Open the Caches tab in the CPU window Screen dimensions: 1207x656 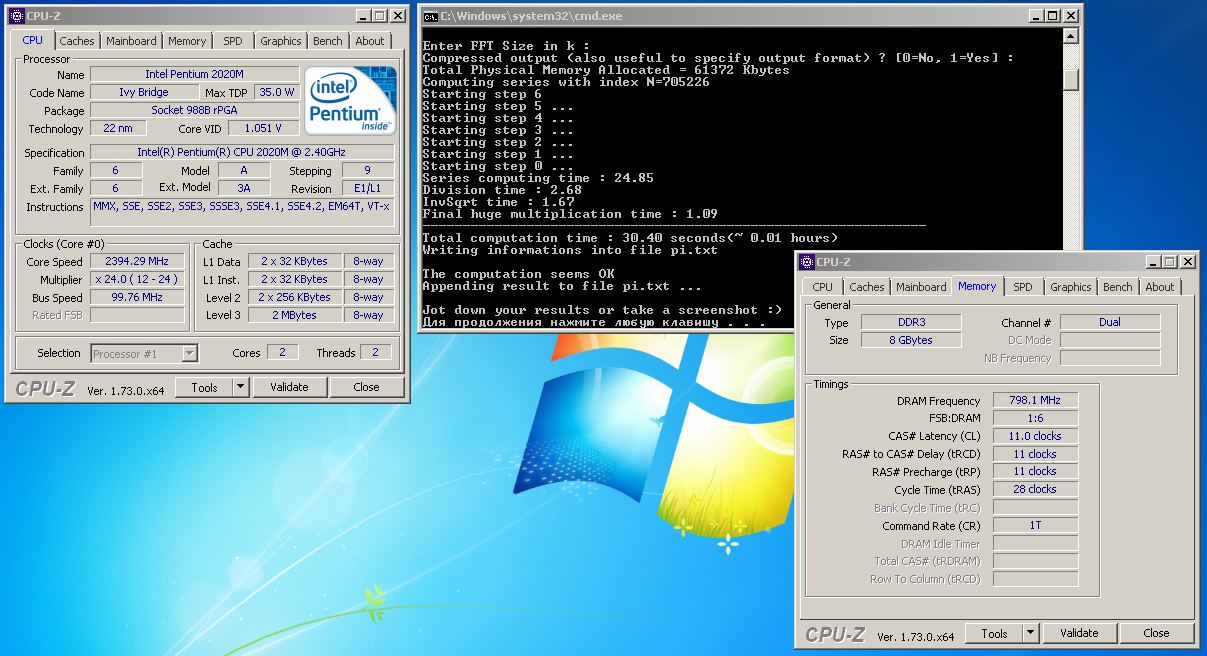(76, 41)
